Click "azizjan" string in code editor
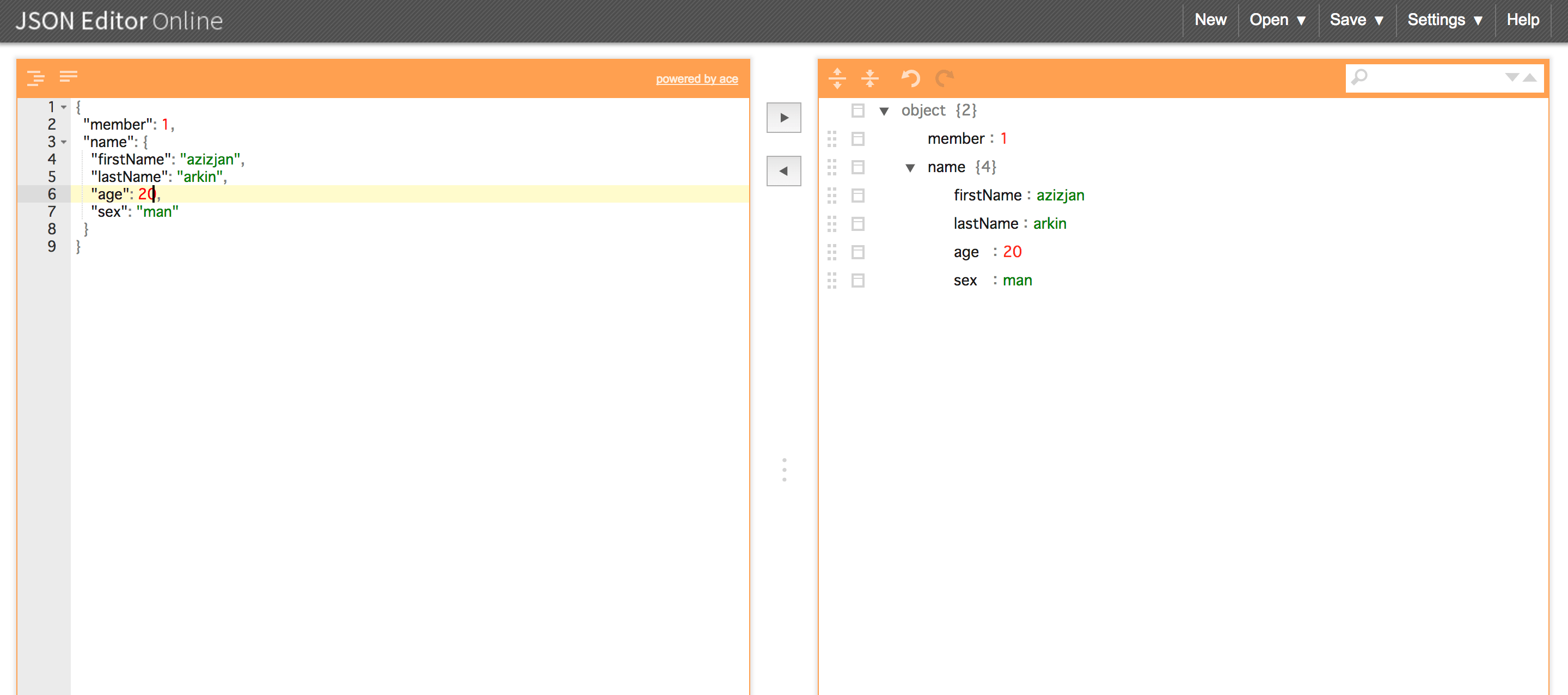The image size is (1568, 695). [x=210, y=160]
